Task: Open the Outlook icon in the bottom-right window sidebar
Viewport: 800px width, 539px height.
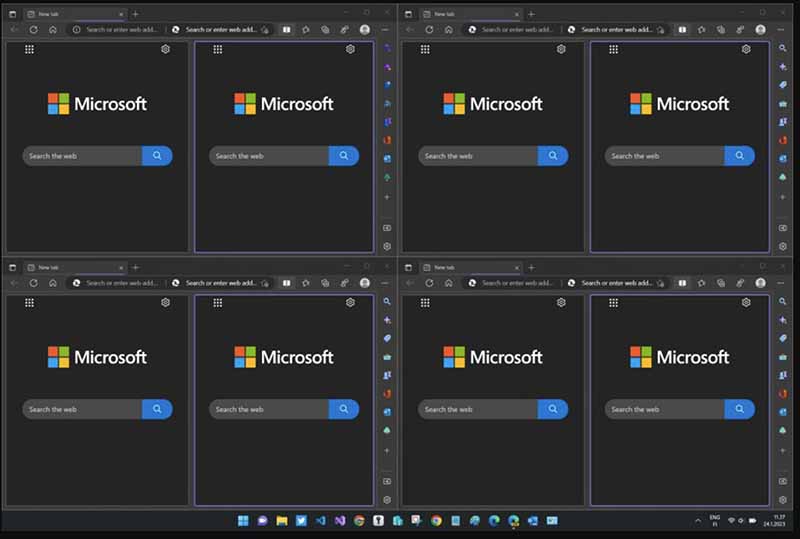Action: (x=783, y=412)
